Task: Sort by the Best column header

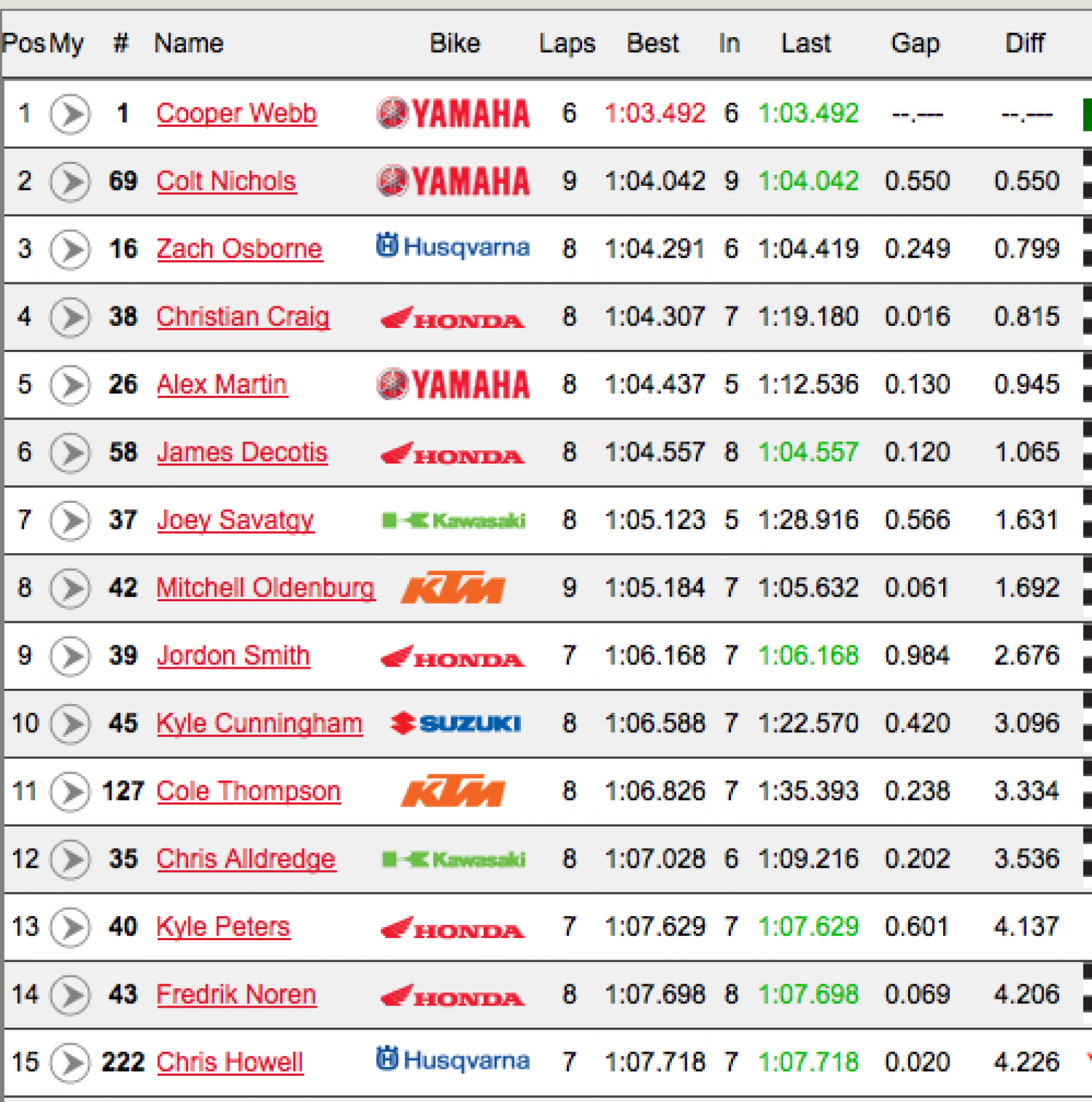Action: click(x=652, y=43)
